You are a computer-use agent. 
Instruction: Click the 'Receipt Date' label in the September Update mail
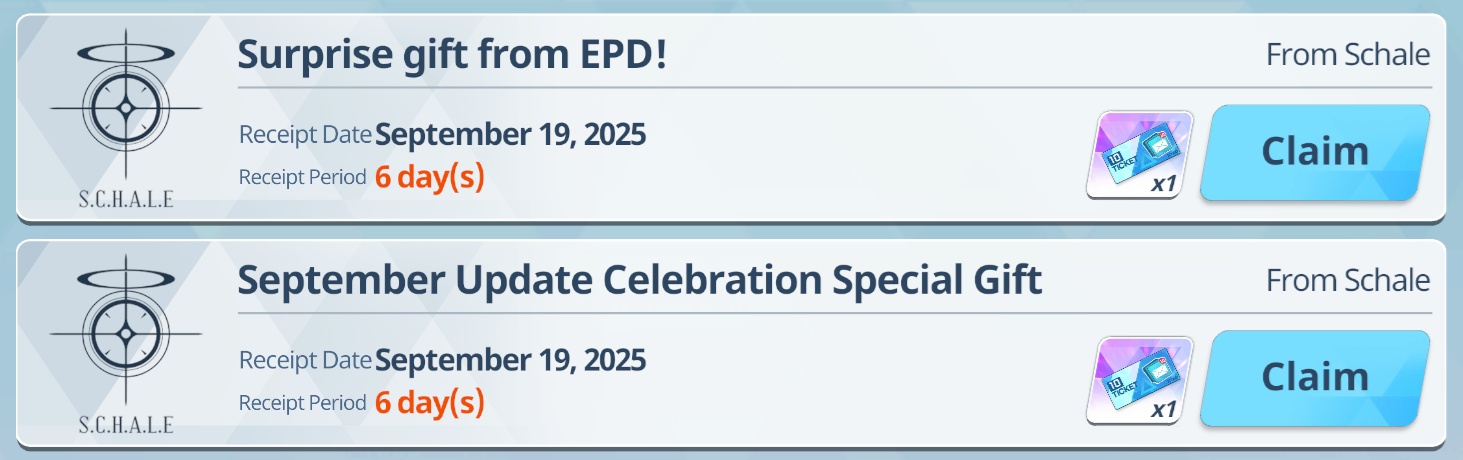pos(305,361)
